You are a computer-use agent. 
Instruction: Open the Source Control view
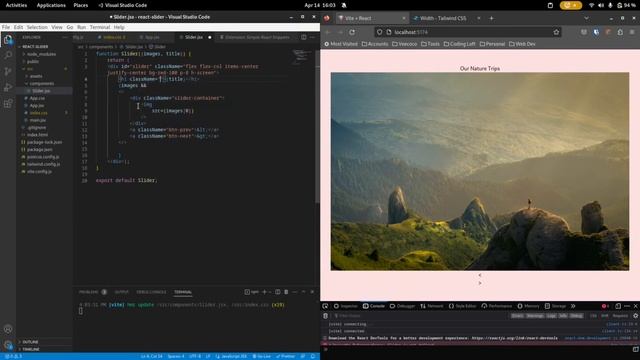[x=8, y=71]
